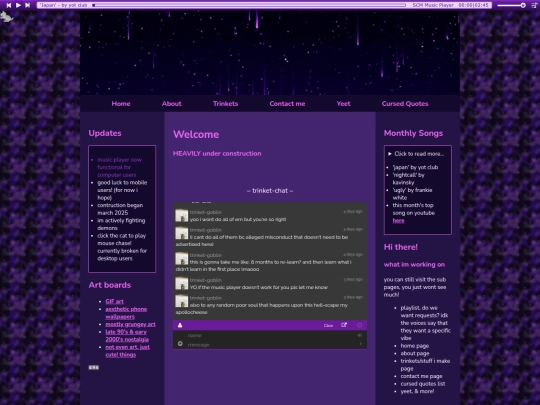Mute chat sounds with speaker icon
The image size is (540, 405).
360,335
